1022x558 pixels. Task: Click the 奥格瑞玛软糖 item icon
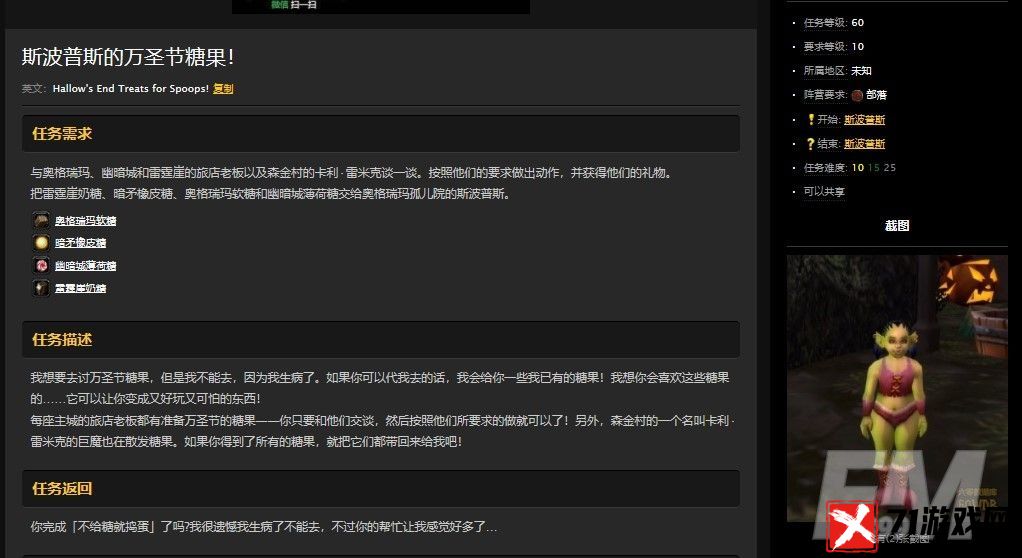pyautogui.click(x=41, y=220)
